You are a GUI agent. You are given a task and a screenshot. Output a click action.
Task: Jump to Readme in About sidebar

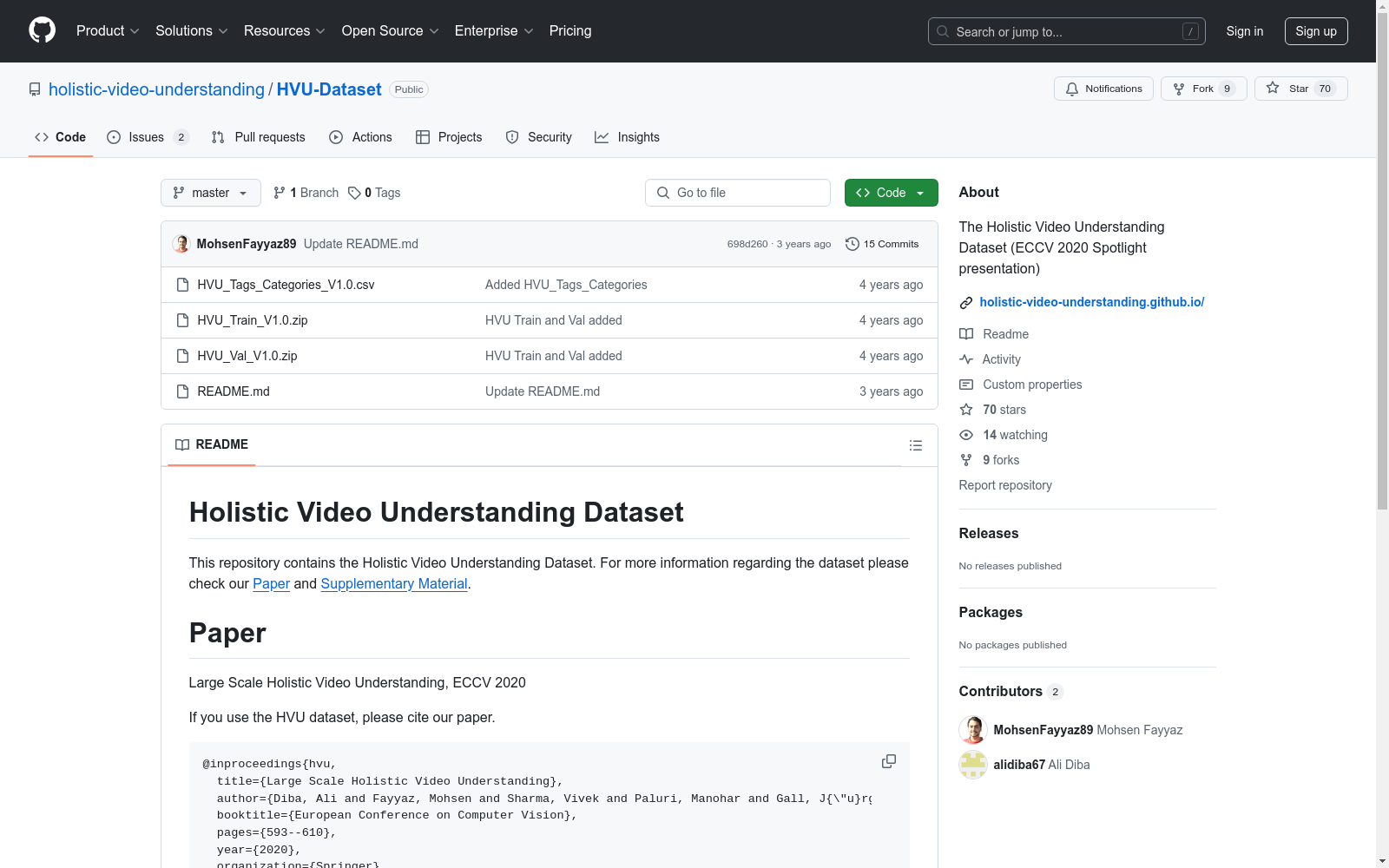(x=994, y=334)
